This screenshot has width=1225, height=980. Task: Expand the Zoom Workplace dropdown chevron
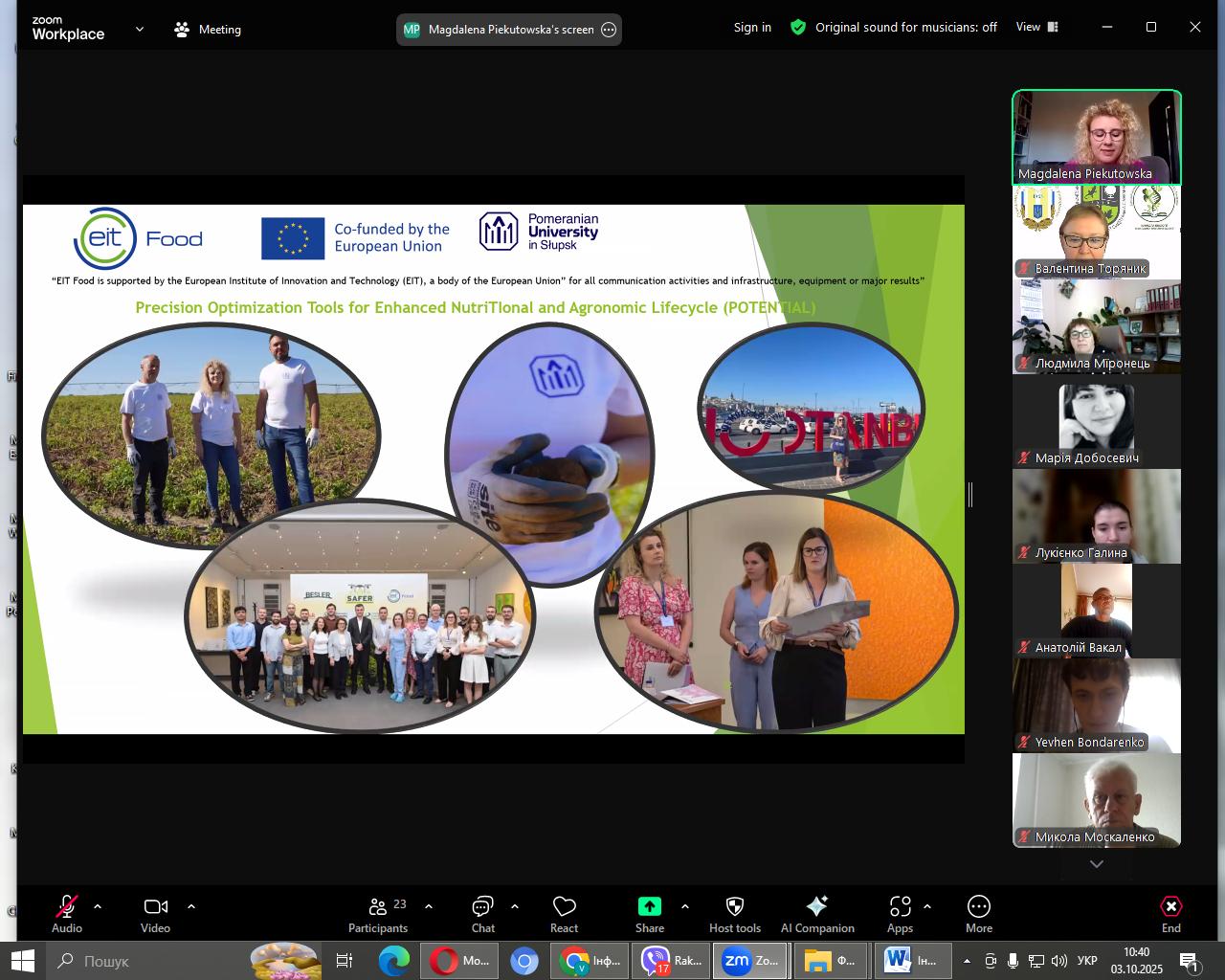pos(140,29)
